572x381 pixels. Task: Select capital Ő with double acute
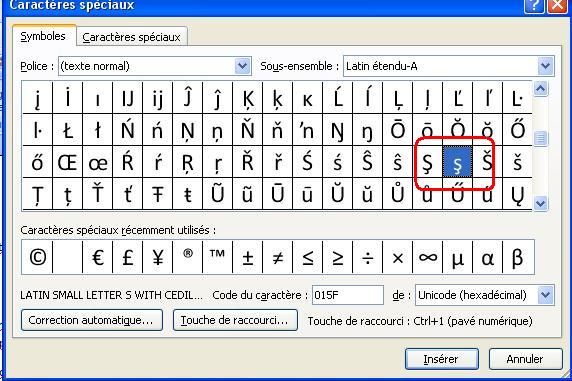pos(517,130)
